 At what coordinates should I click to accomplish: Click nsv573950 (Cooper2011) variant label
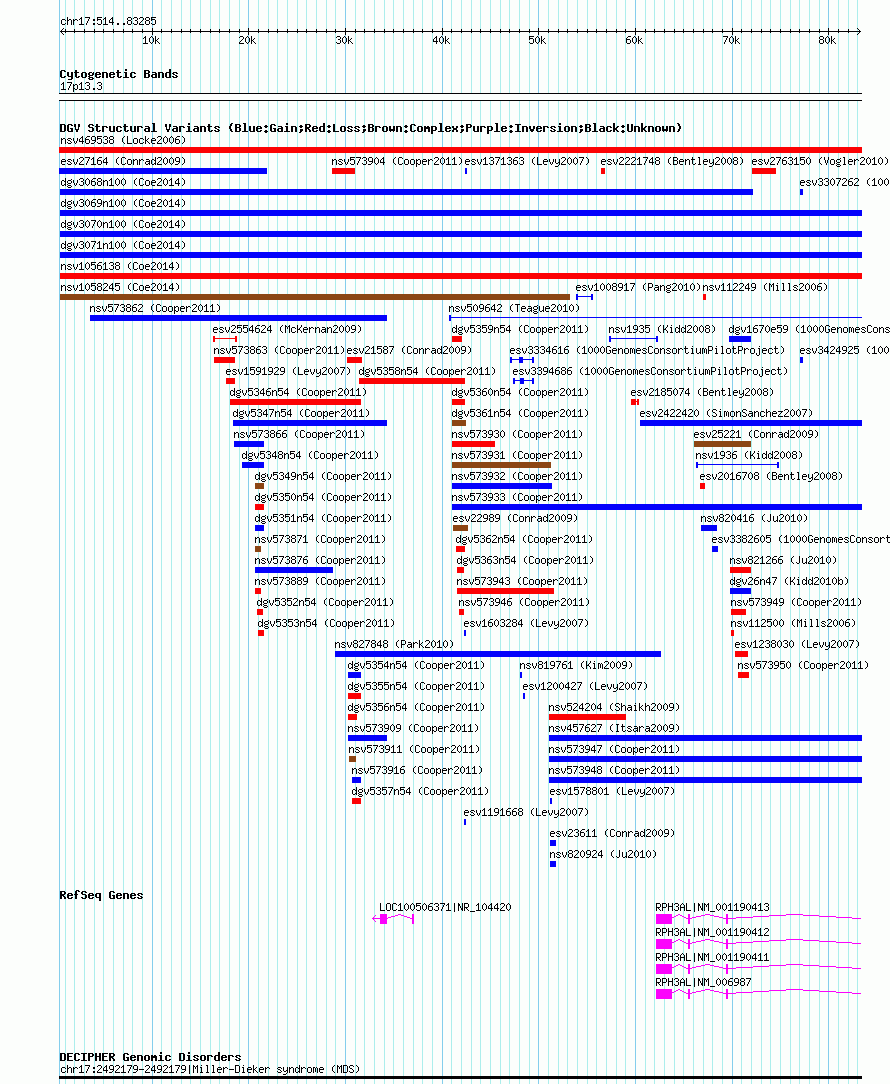(x=803, y=665)
